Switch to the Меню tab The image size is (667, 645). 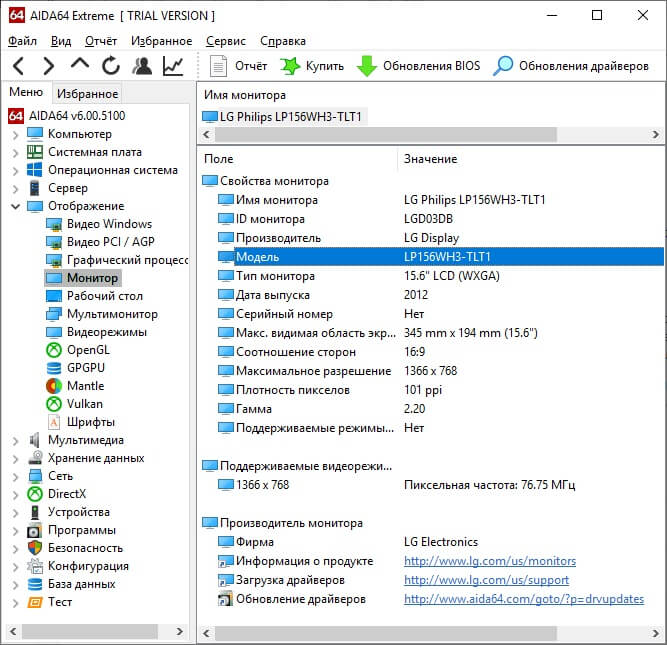click(x=26, y=92)
